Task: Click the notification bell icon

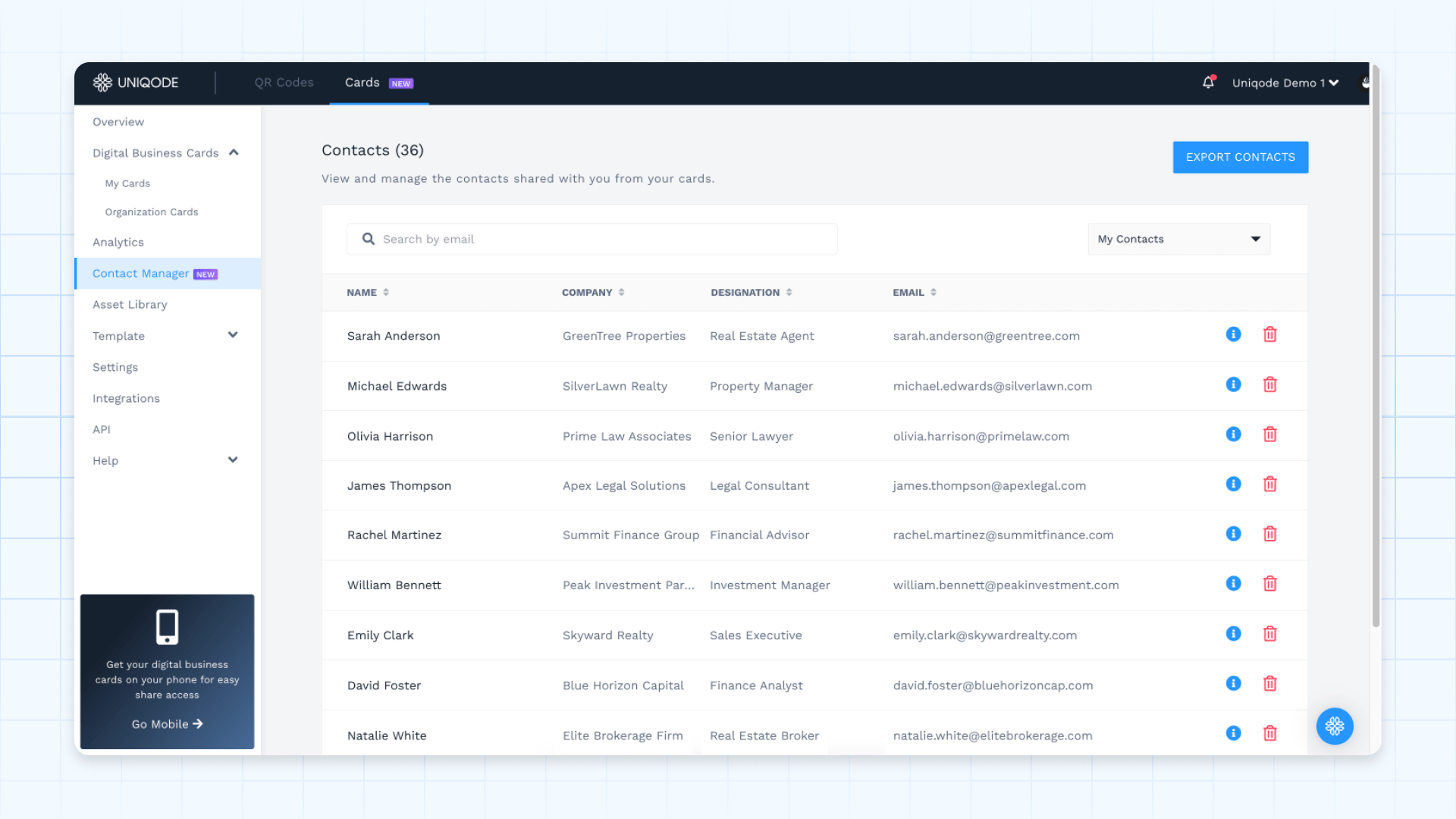Action: pos(1208,82)
